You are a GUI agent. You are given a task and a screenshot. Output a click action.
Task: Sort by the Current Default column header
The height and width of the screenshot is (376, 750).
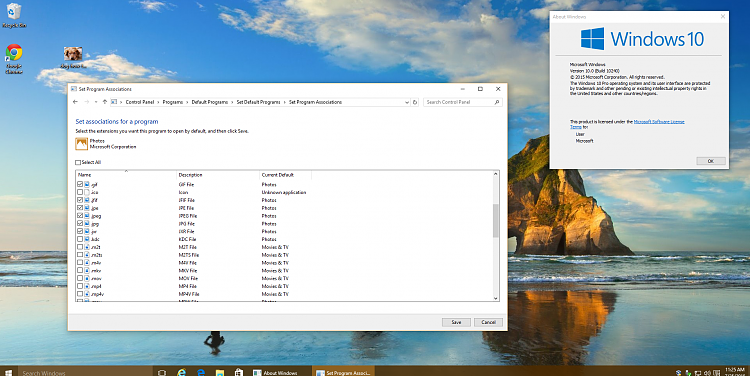tap(286, 175)
